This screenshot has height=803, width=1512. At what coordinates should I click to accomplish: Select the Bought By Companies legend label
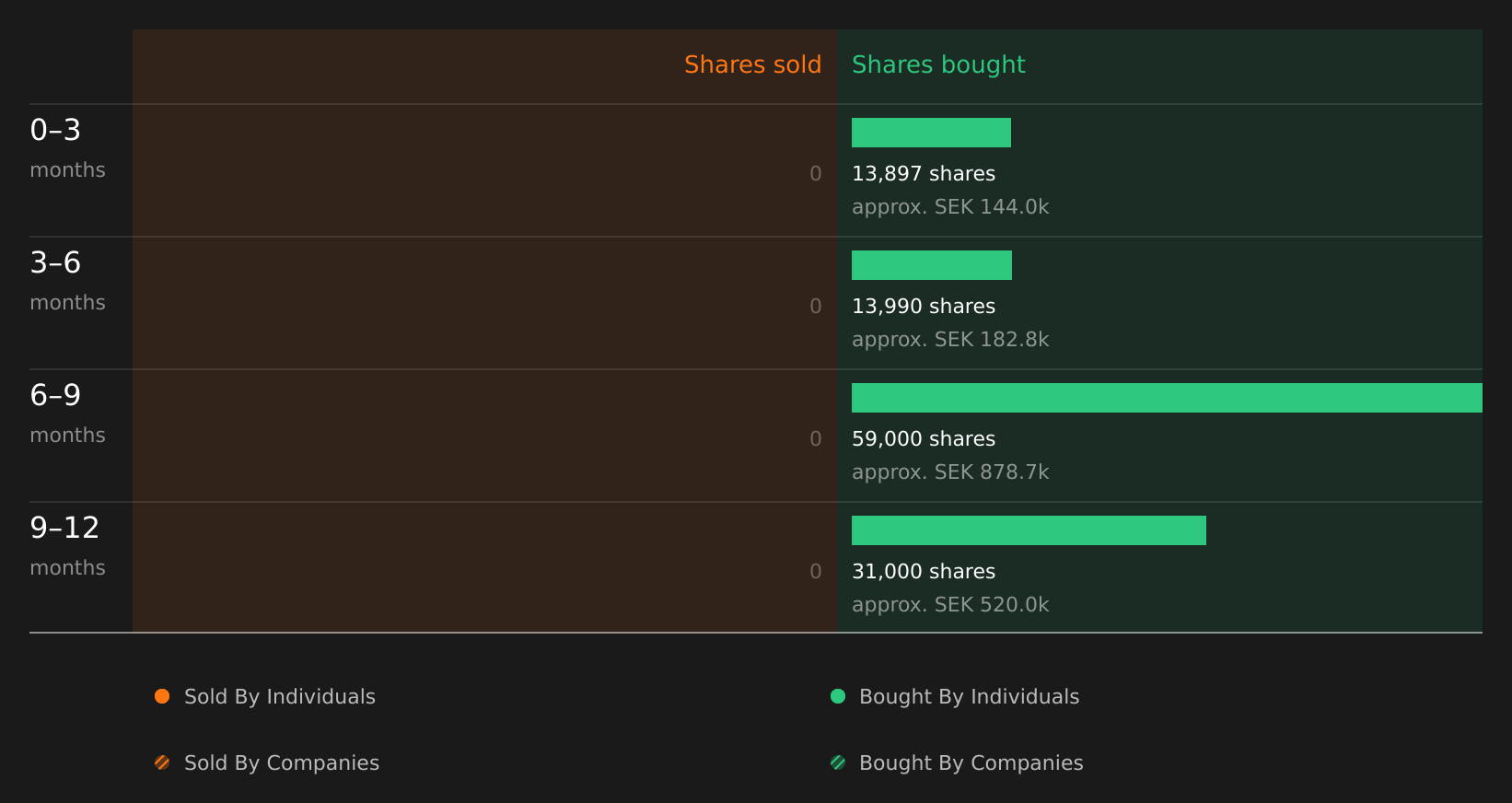pyautogui.click(x=971, y=763)
